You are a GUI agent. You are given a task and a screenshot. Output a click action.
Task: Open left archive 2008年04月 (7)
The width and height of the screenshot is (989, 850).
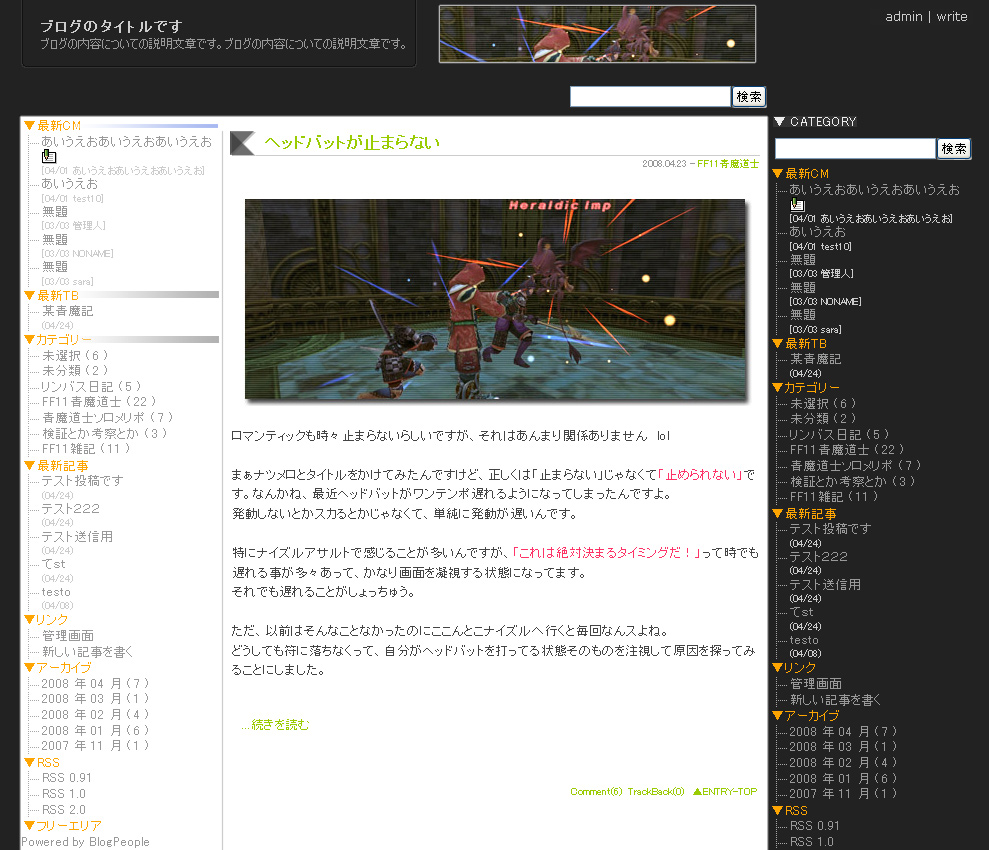[95, 684]
